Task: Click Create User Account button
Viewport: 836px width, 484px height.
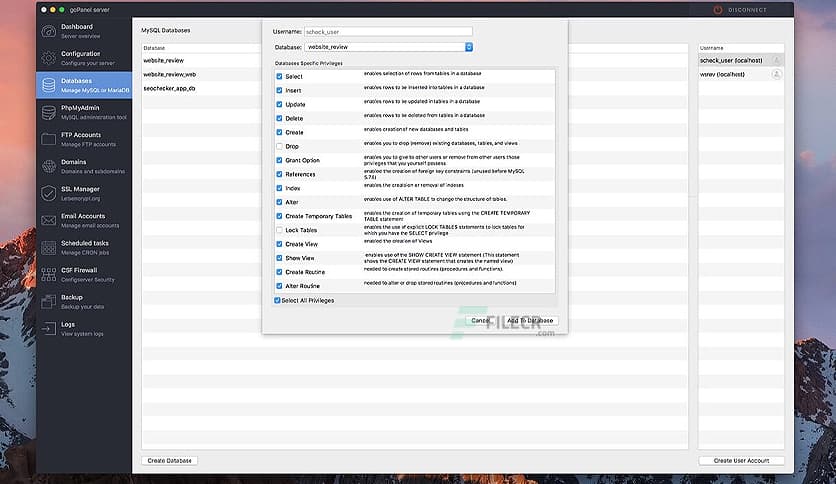Action: pos(741,461)
